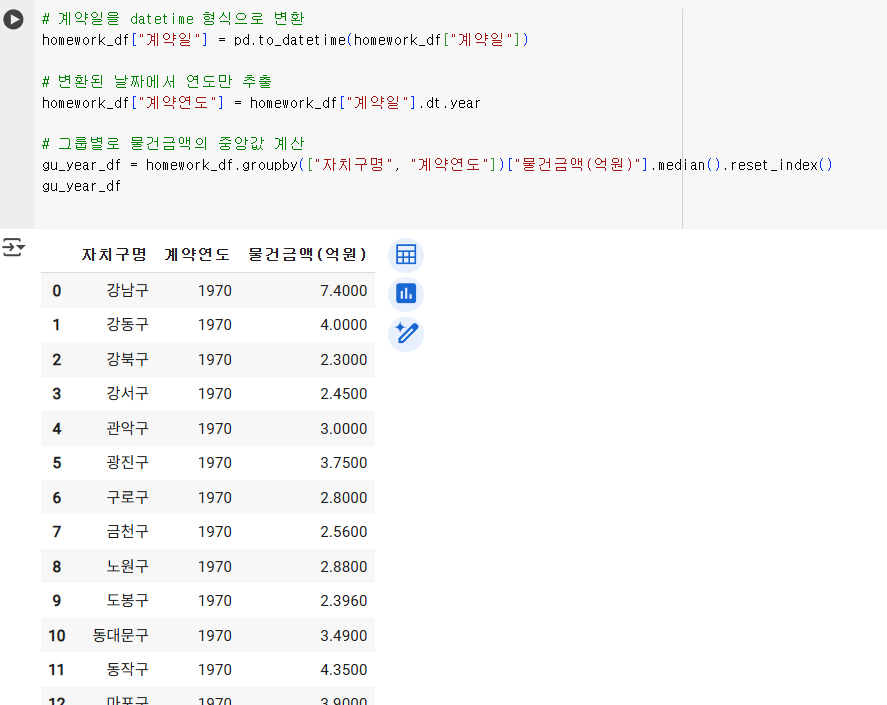Screen dimensions: 887x705
Task: Click the value 2.8000
Action: click(x=343, y=498)
